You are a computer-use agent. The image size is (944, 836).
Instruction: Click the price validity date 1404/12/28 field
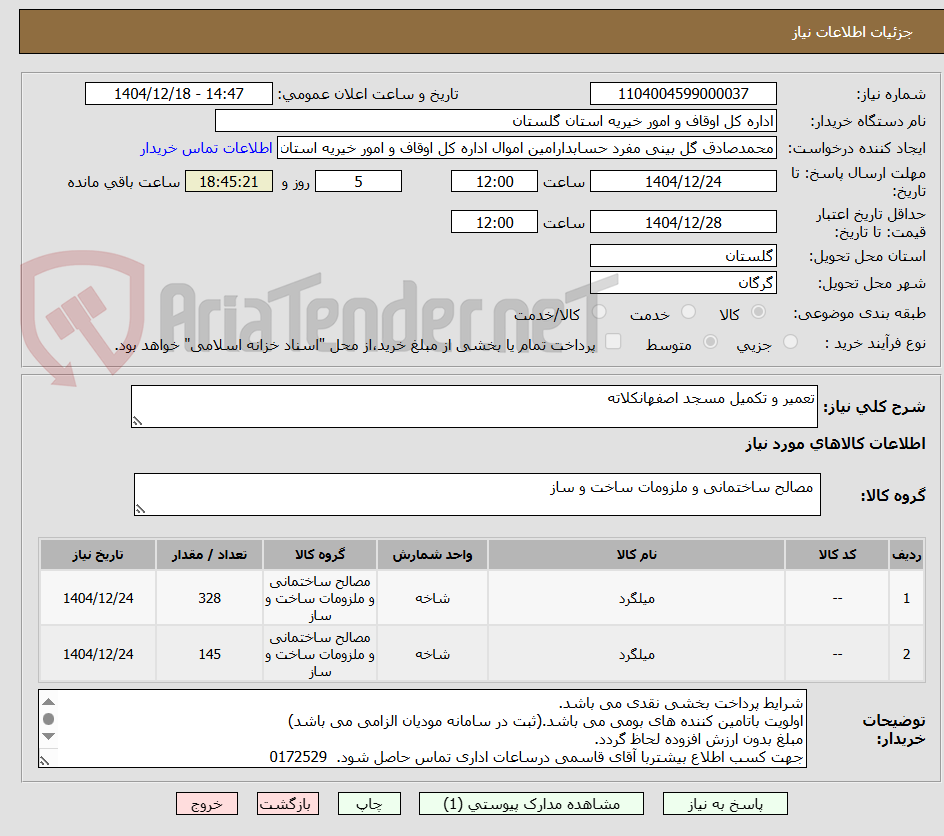coord(683,222)
